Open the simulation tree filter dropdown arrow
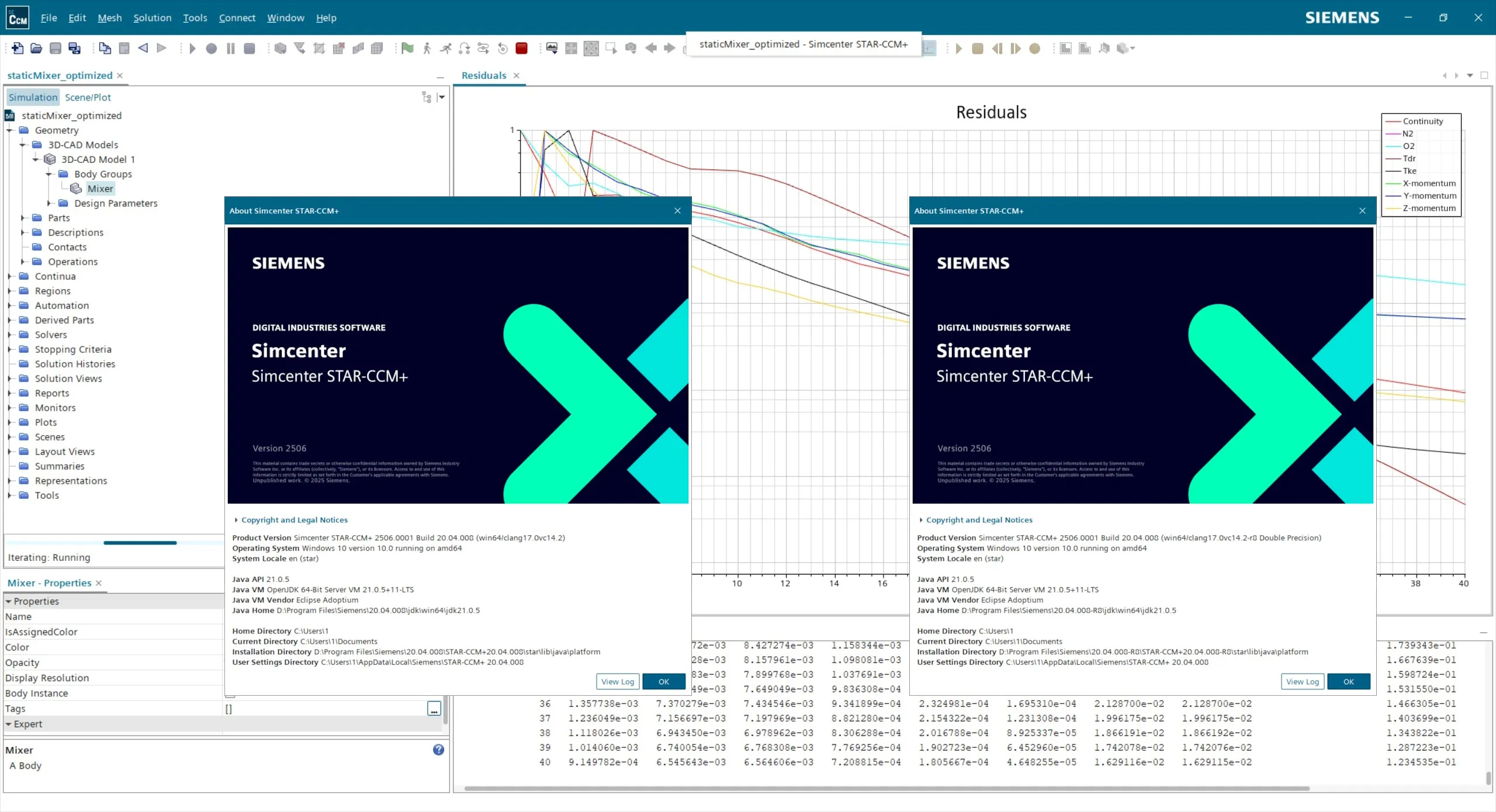Viewport: 1496px width, 812px height. pos(441,97)
